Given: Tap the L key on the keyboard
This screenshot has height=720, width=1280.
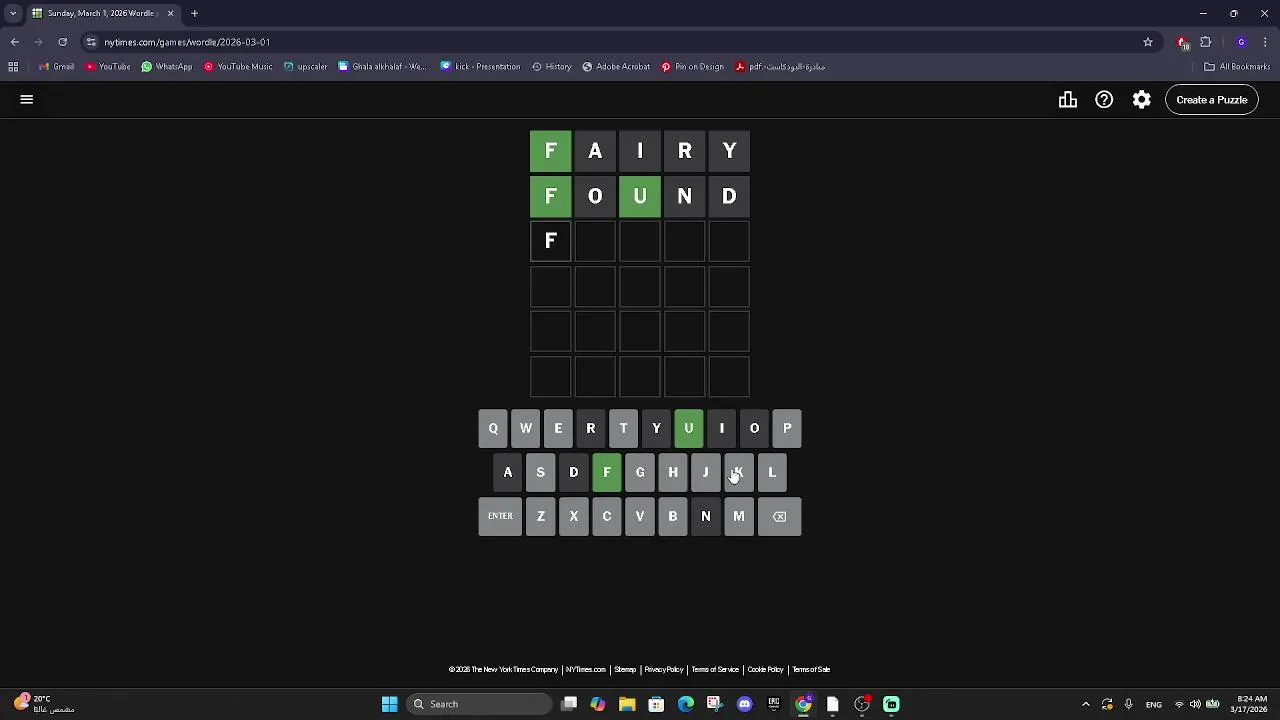Looking at the screenshot, I should coord(772,473).
